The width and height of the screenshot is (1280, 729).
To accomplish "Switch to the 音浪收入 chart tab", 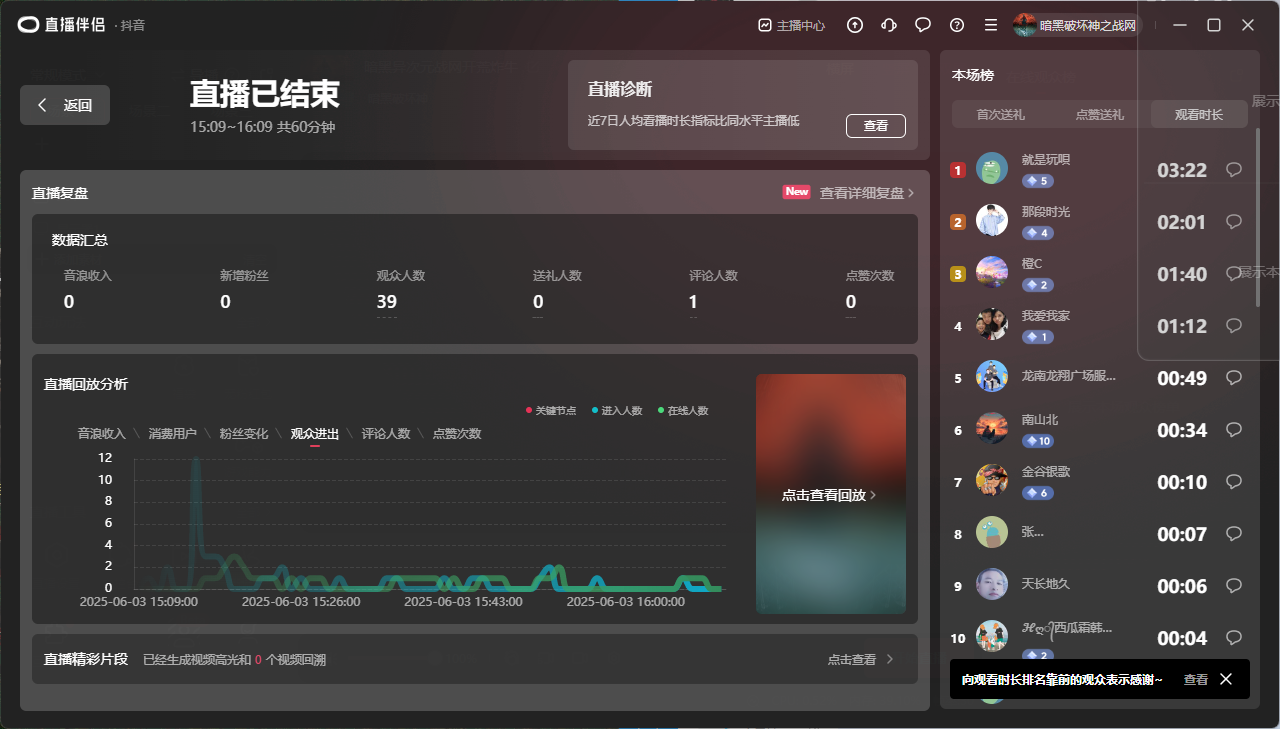I will pyautogui.click(x=102, y=434).
